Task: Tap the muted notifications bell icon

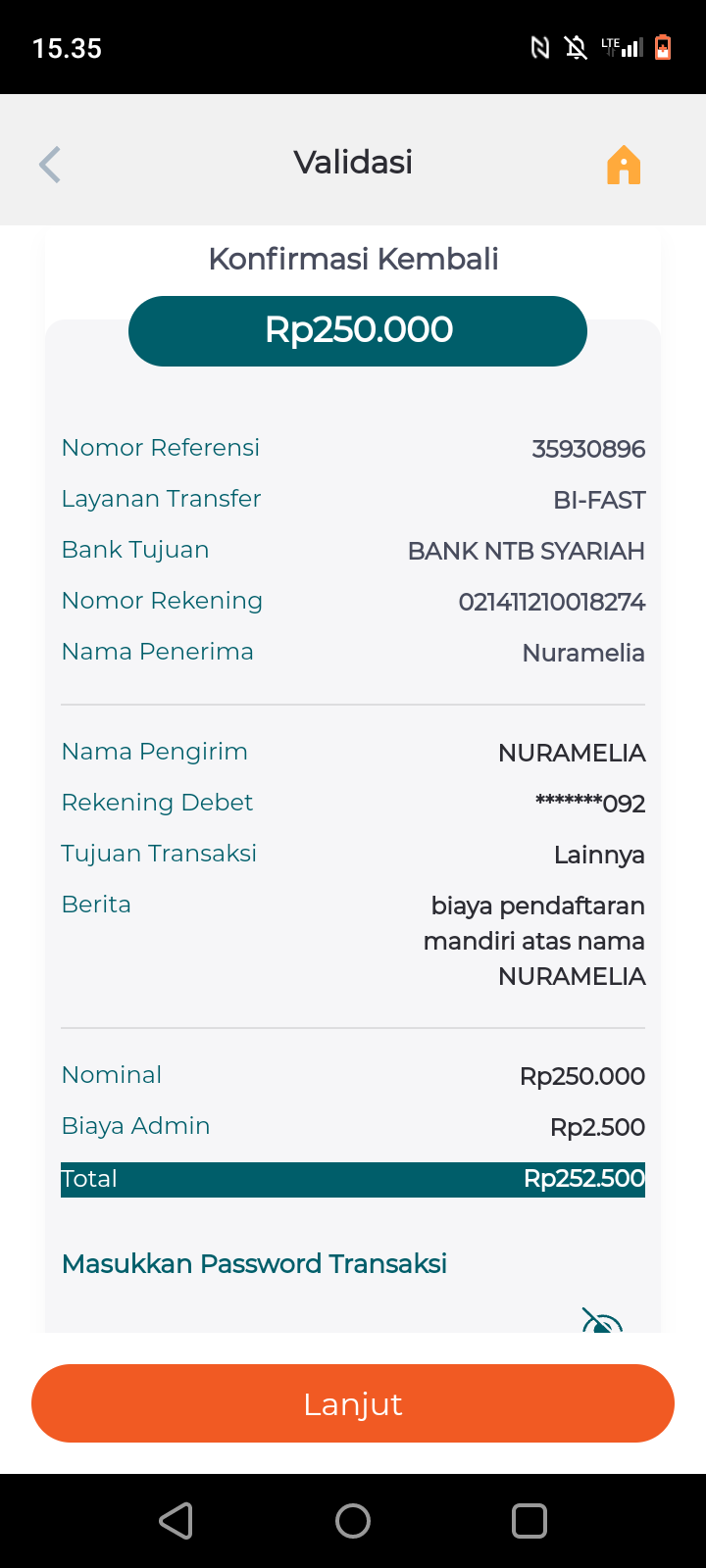Action: pos(576,47)
